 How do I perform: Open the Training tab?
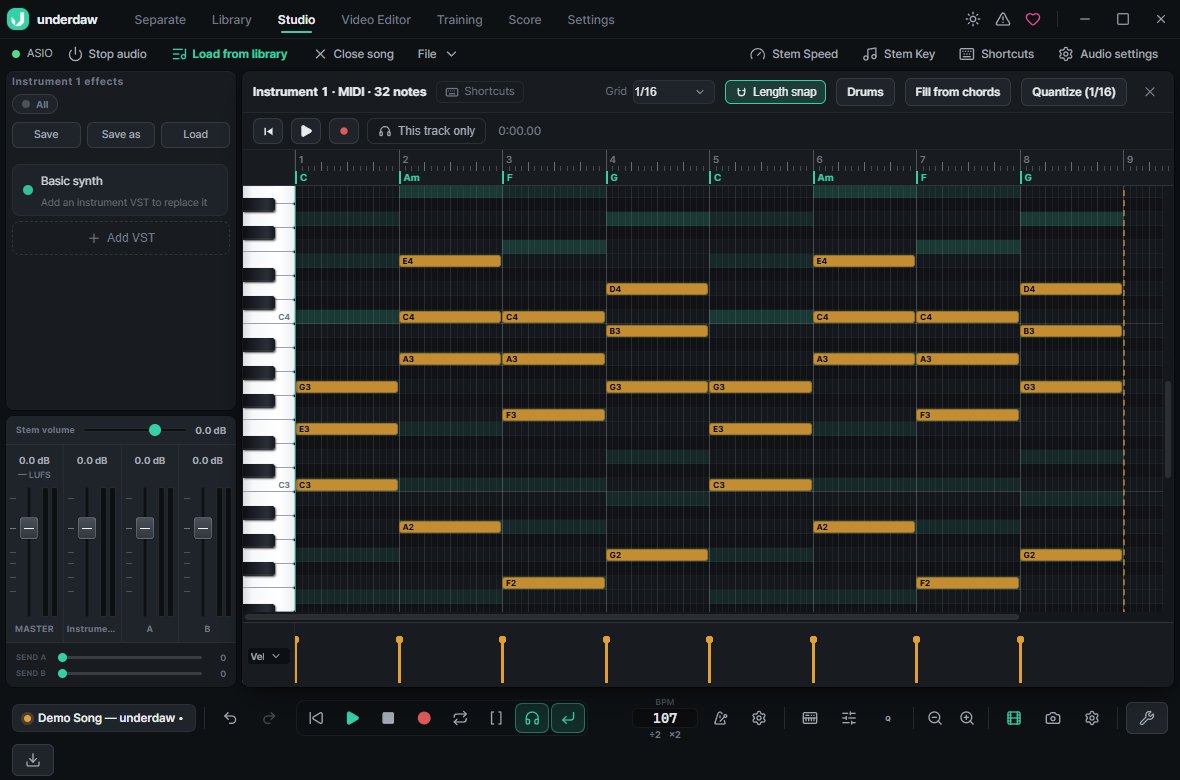pos(459,20)
